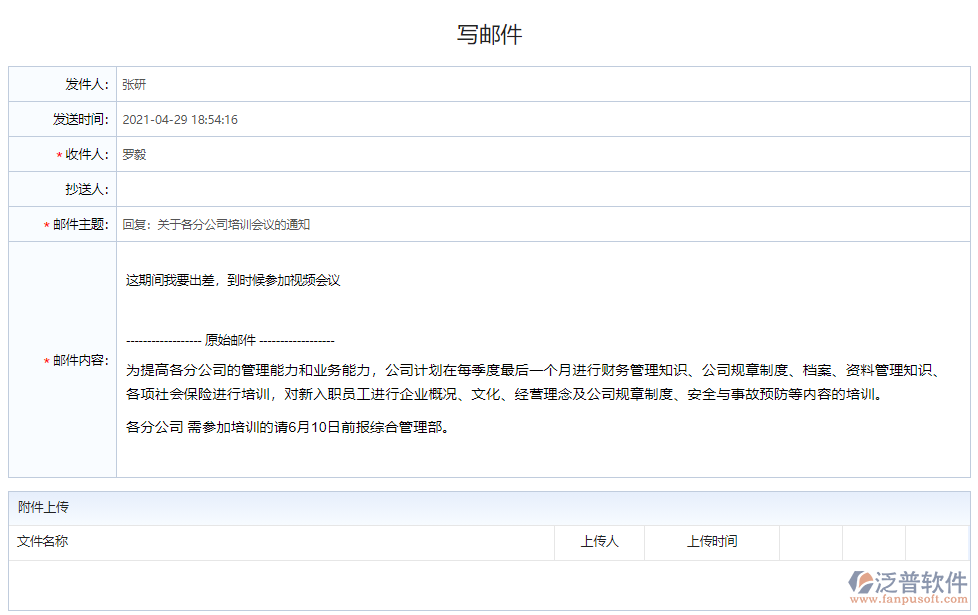
Task: Click the empty 抄送人 CC field
Action: (x=300, y=189)
